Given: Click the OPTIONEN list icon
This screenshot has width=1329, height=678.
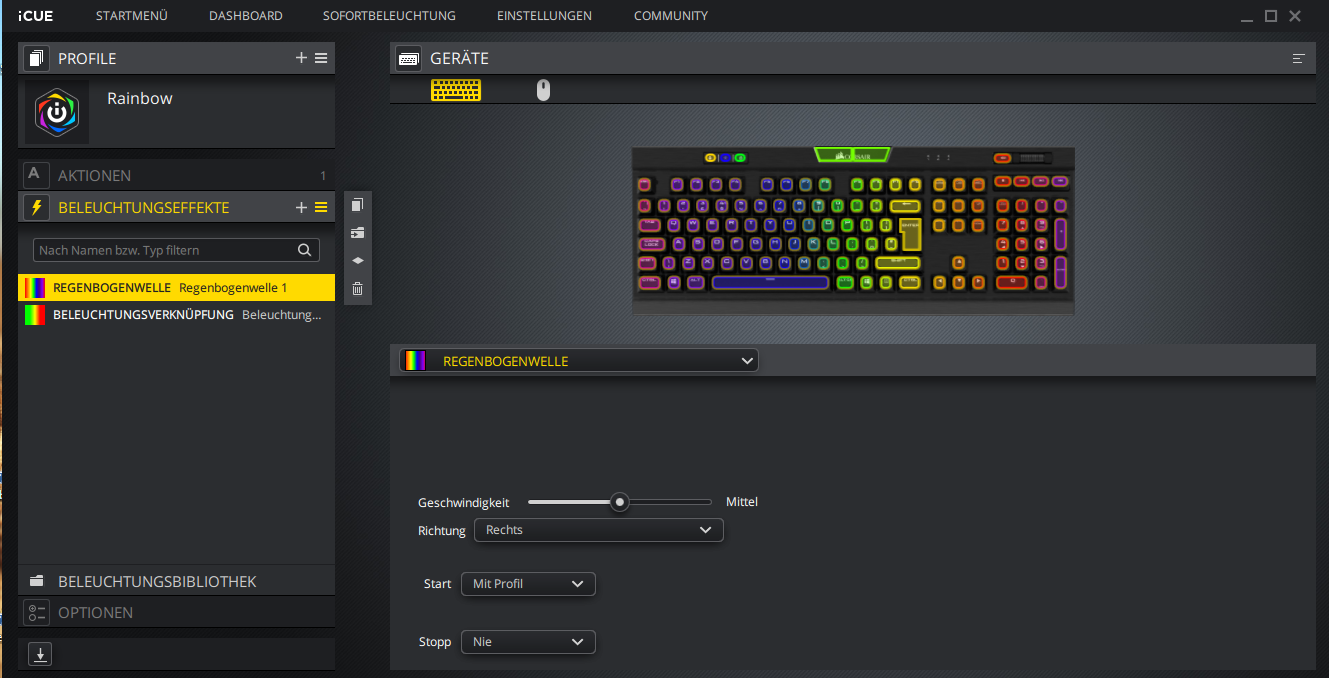Looking at the screenshot, I should [x=37, y=613].
